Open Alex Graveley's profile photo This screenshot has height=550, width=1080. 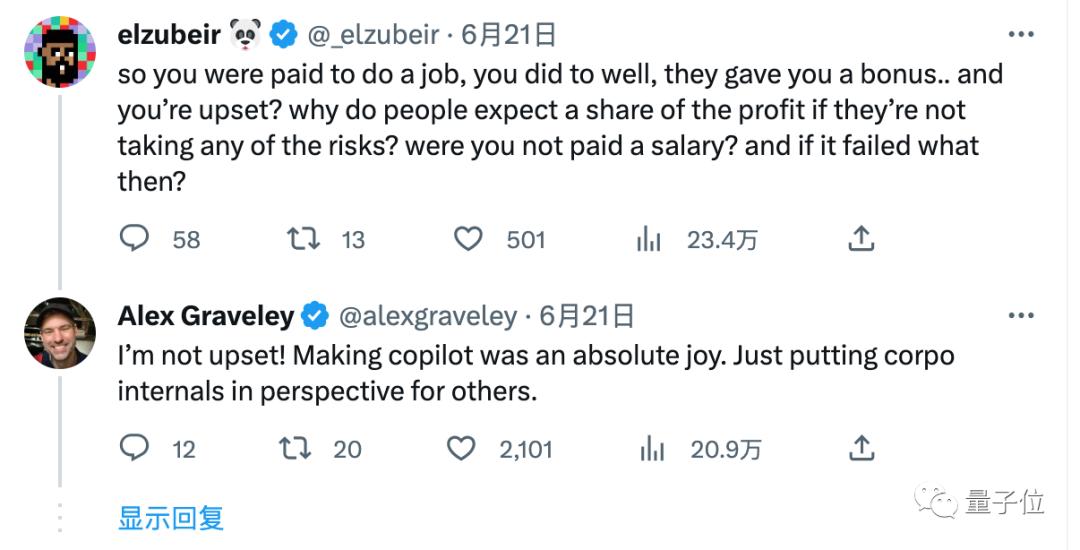tap(60, 333)
